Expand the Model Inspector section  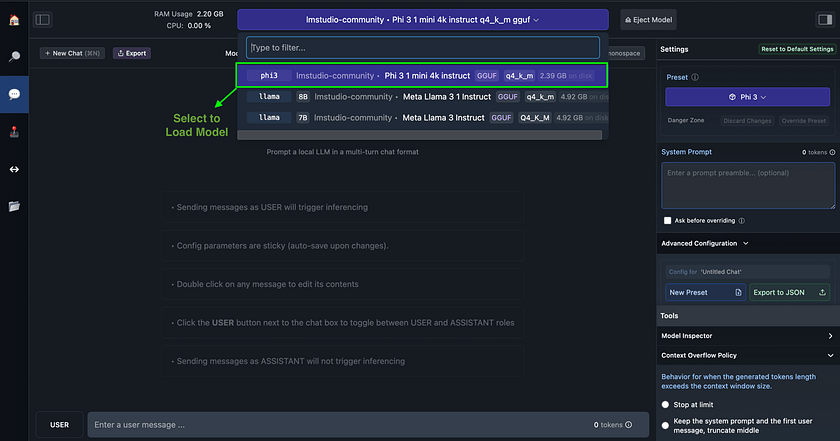click(x=747, y=336)
